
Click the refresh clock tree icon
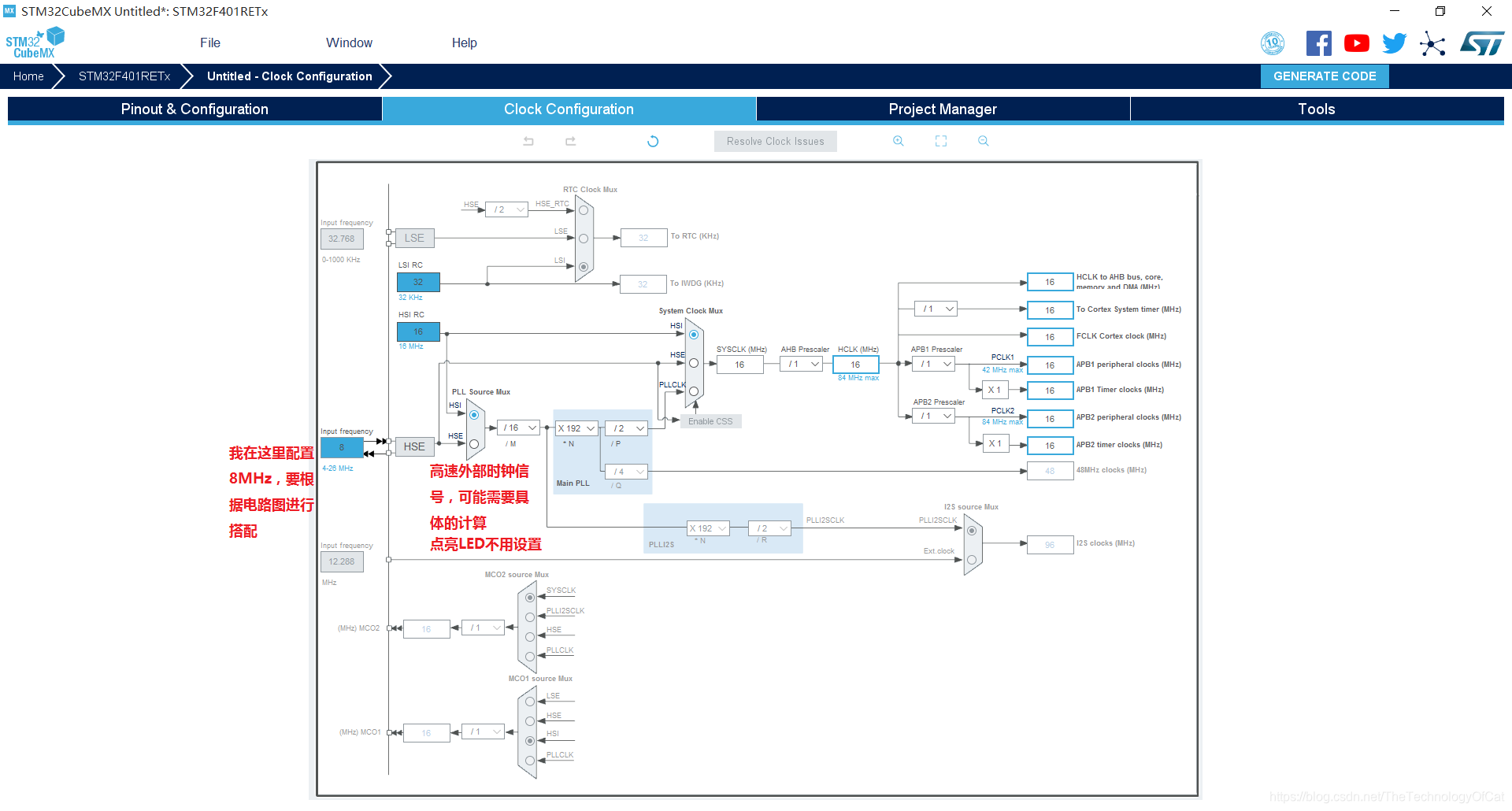click(x=653, y=141)
